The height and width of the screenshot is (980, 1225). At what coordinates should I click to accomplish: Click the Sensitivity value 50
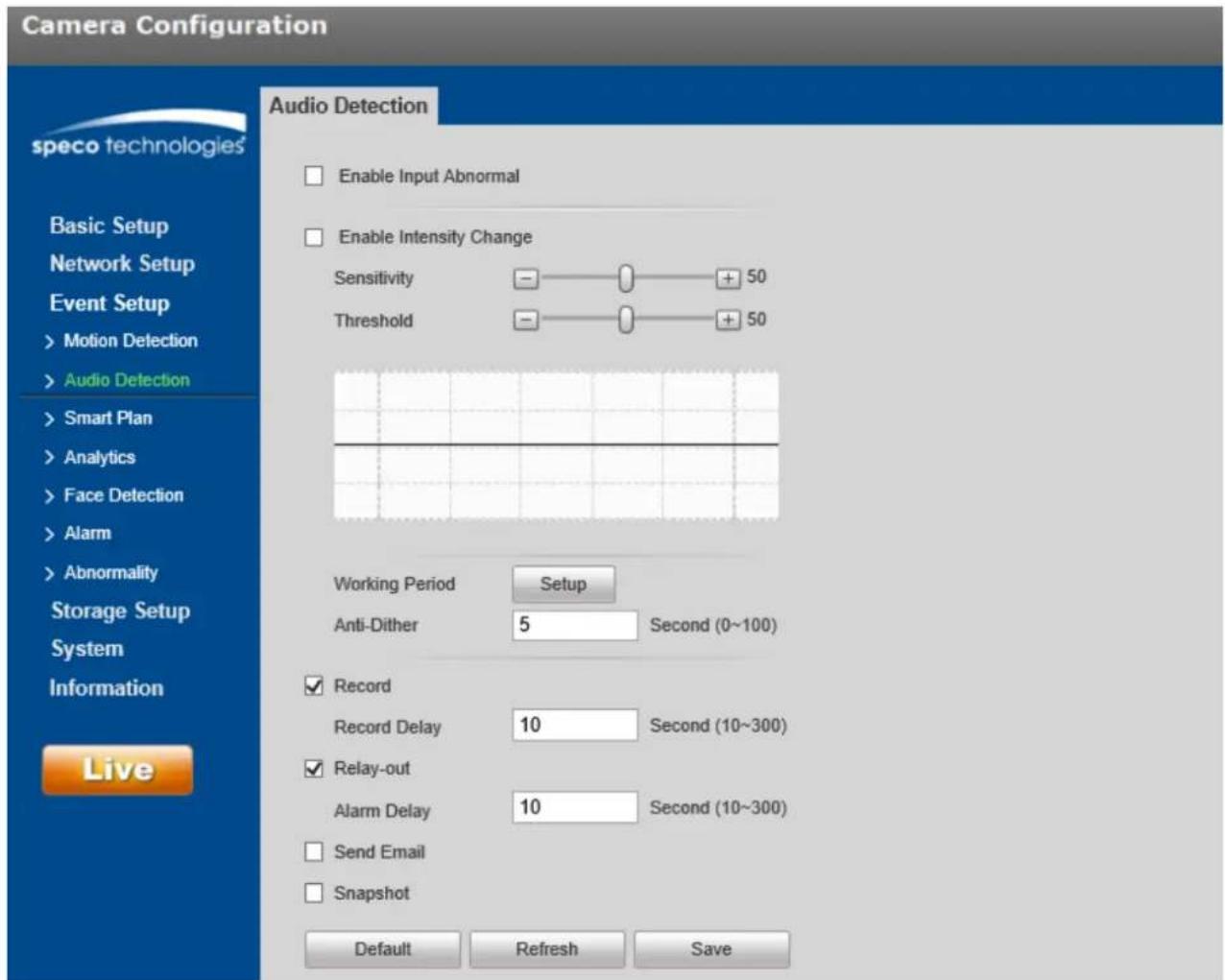tap(757, 276)
